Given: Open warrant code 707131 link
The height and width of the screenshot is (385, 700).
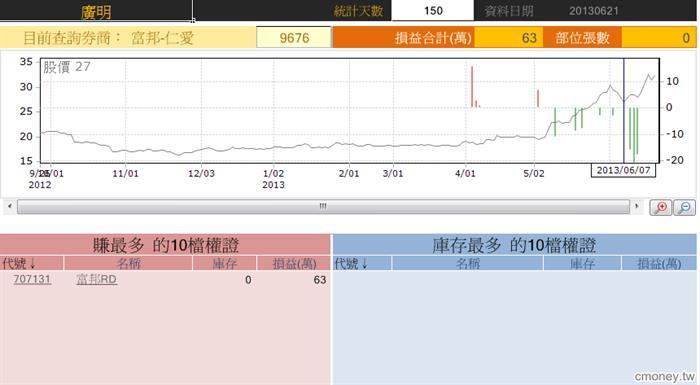Looking at the screenshot, I should tap(32, 279).
